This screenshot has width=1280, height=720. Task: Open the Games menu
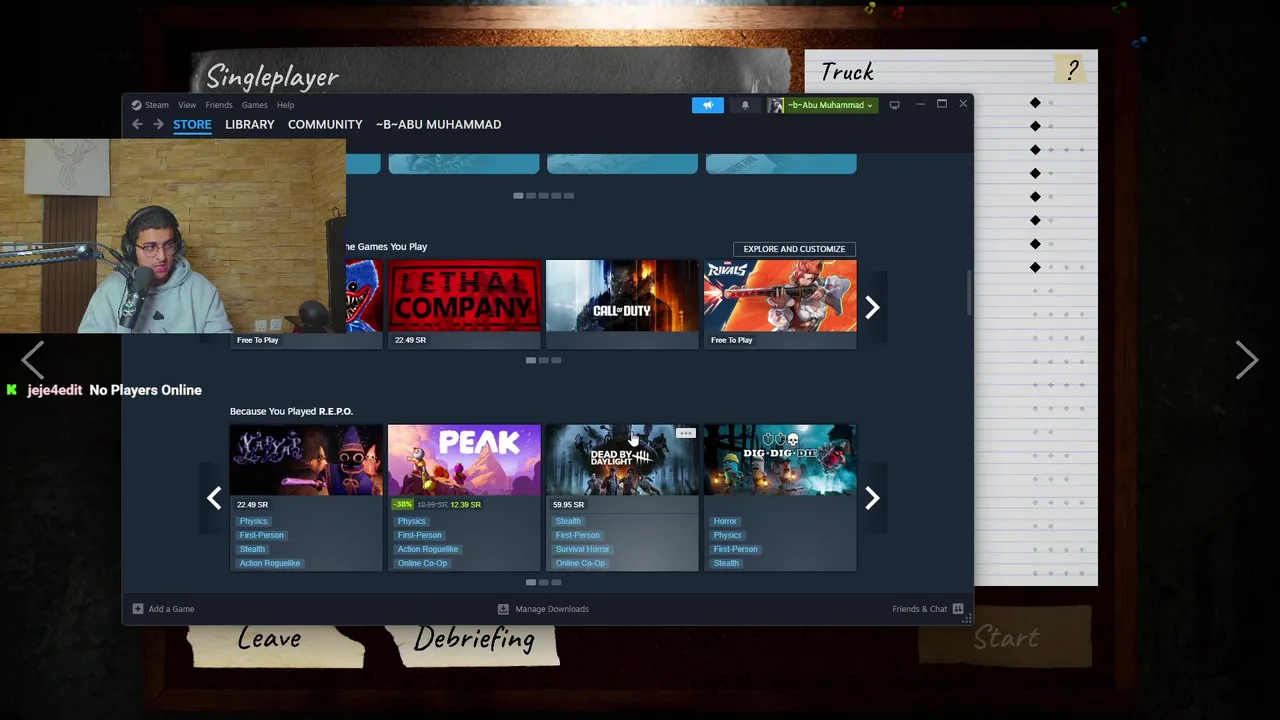click(x=254, y=105)
